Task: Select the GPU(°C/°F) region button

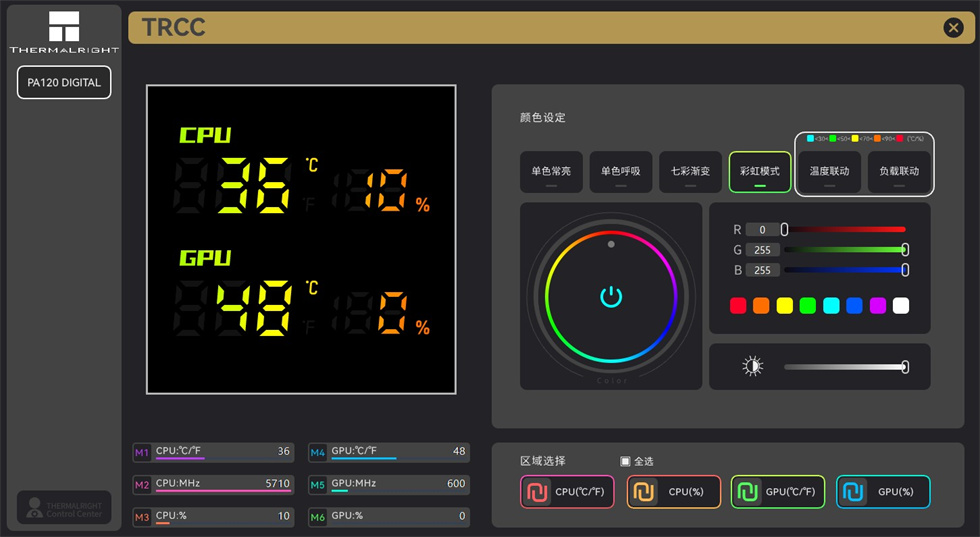Action: click(x=778, y=492)
